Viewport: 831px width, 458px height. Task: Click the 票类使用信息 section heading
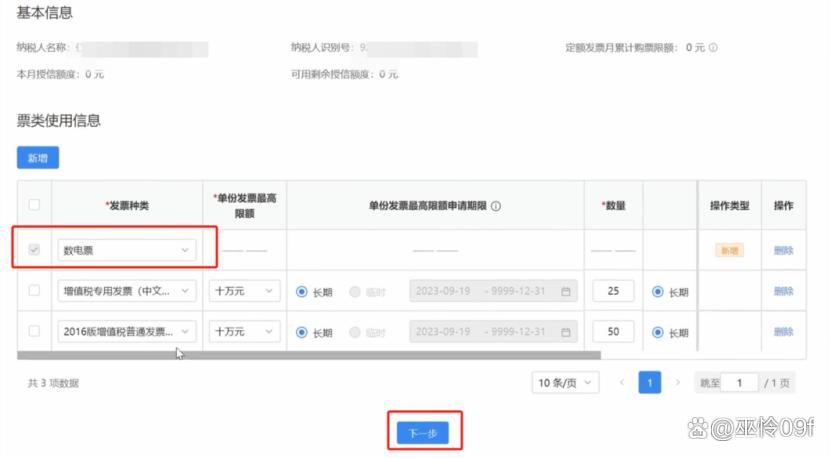[58, 120]
